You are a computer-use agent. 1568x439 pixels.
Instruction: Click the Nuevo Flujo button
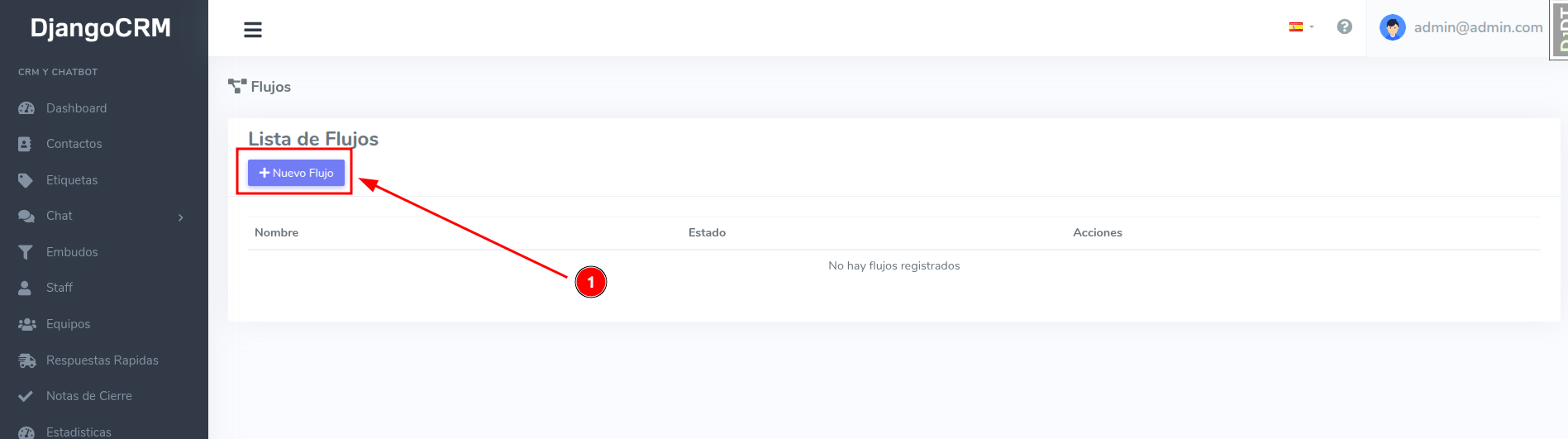(296, 173)
